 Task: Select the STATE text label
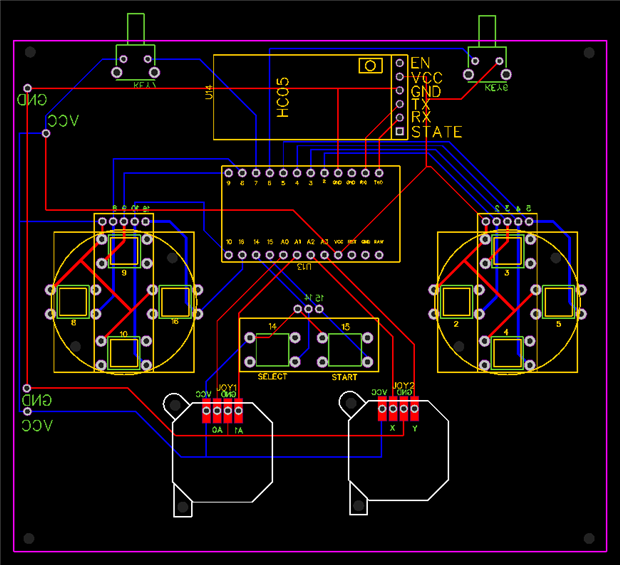pyautogui.click(x=437, y=132)
